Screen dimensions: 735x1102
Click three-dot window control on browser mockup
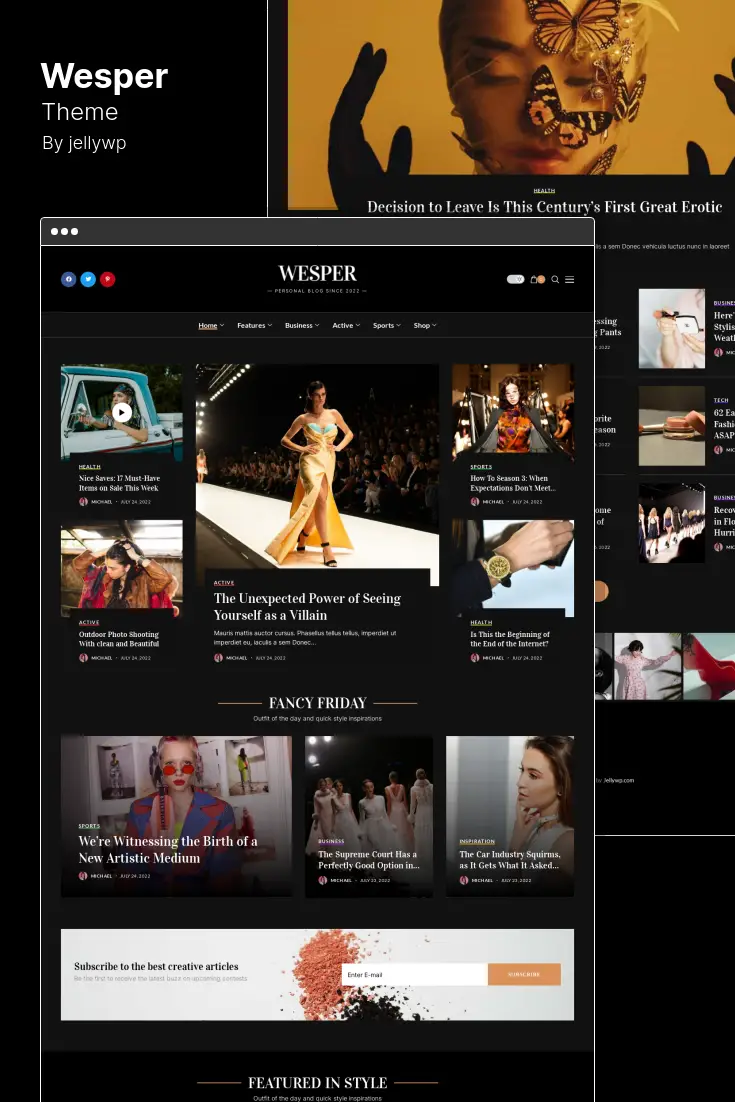[x=65, y=231]
